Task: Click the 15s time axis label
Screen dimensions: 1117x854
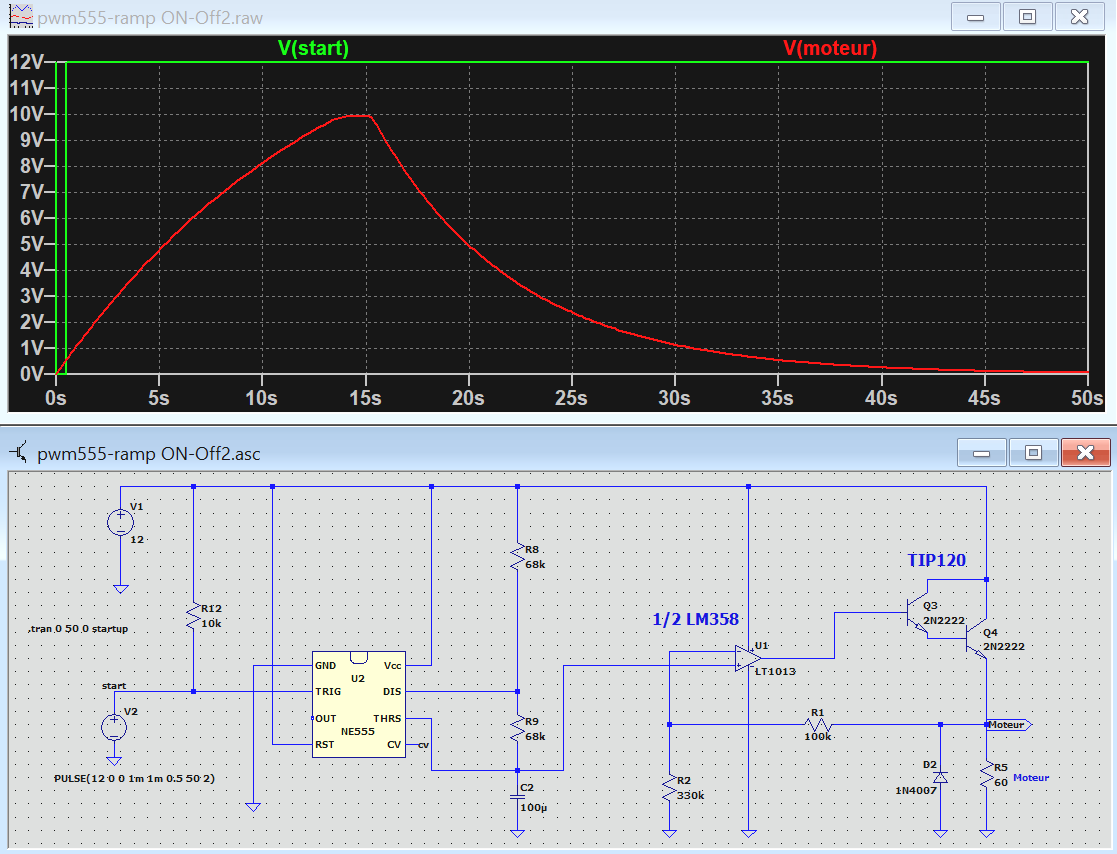Action: click(365, 397)
